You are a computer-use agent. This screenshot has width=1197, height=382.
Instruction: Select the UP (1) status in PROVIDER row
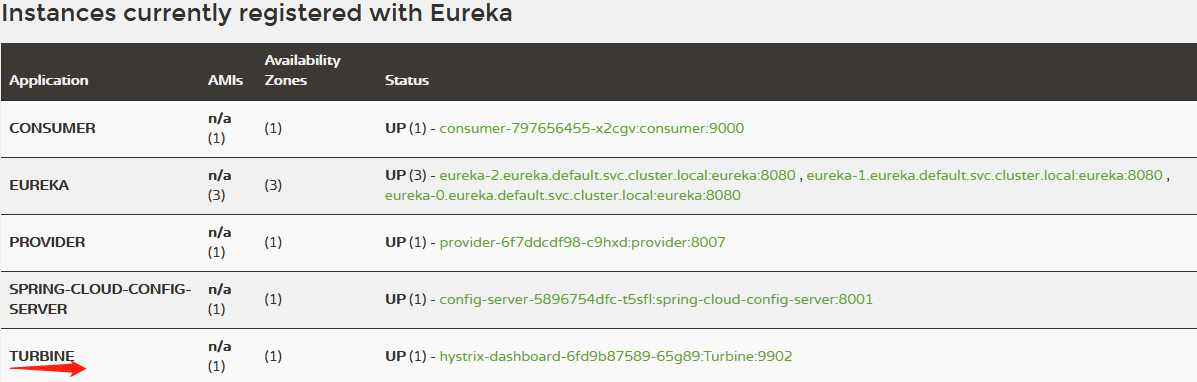coord(405,242)
